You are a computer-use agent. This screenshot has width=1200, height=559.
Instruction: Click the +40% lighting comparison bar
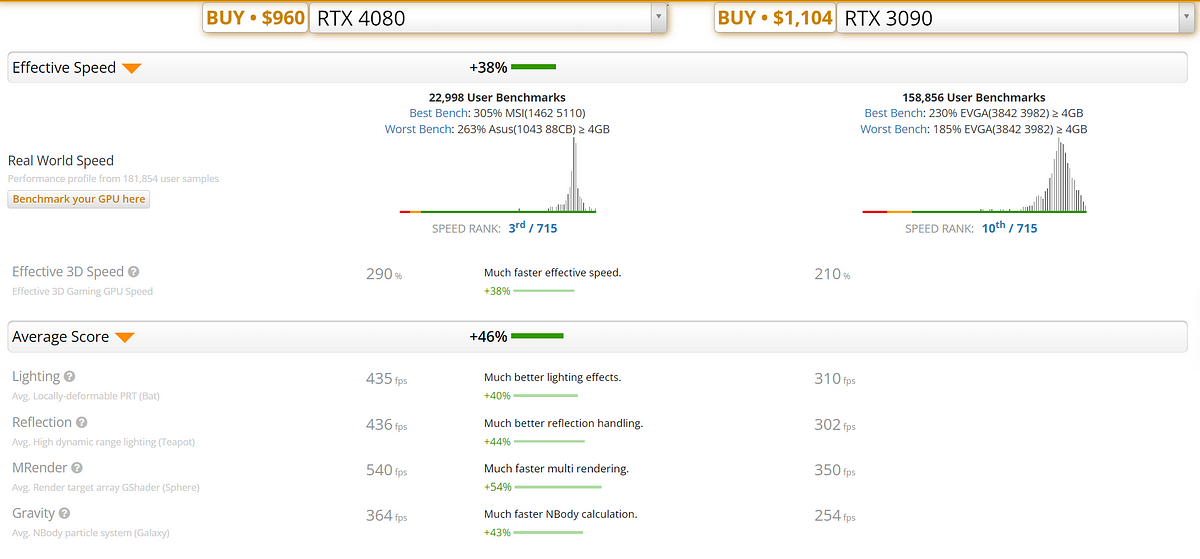[x=547, y=396]
